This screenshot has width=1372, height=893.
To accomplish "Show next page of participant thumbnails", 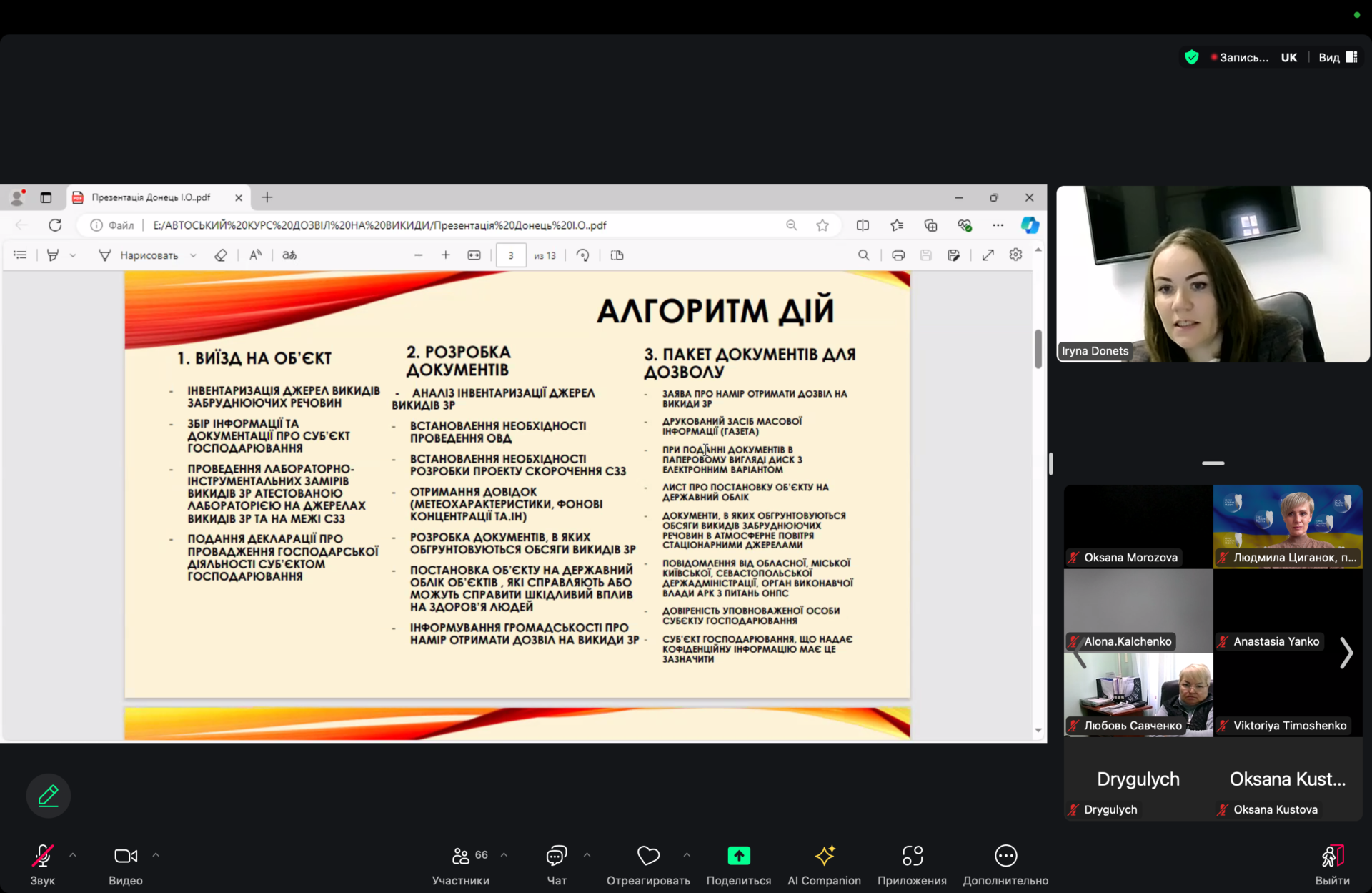I will click(x=1346, y=653).
